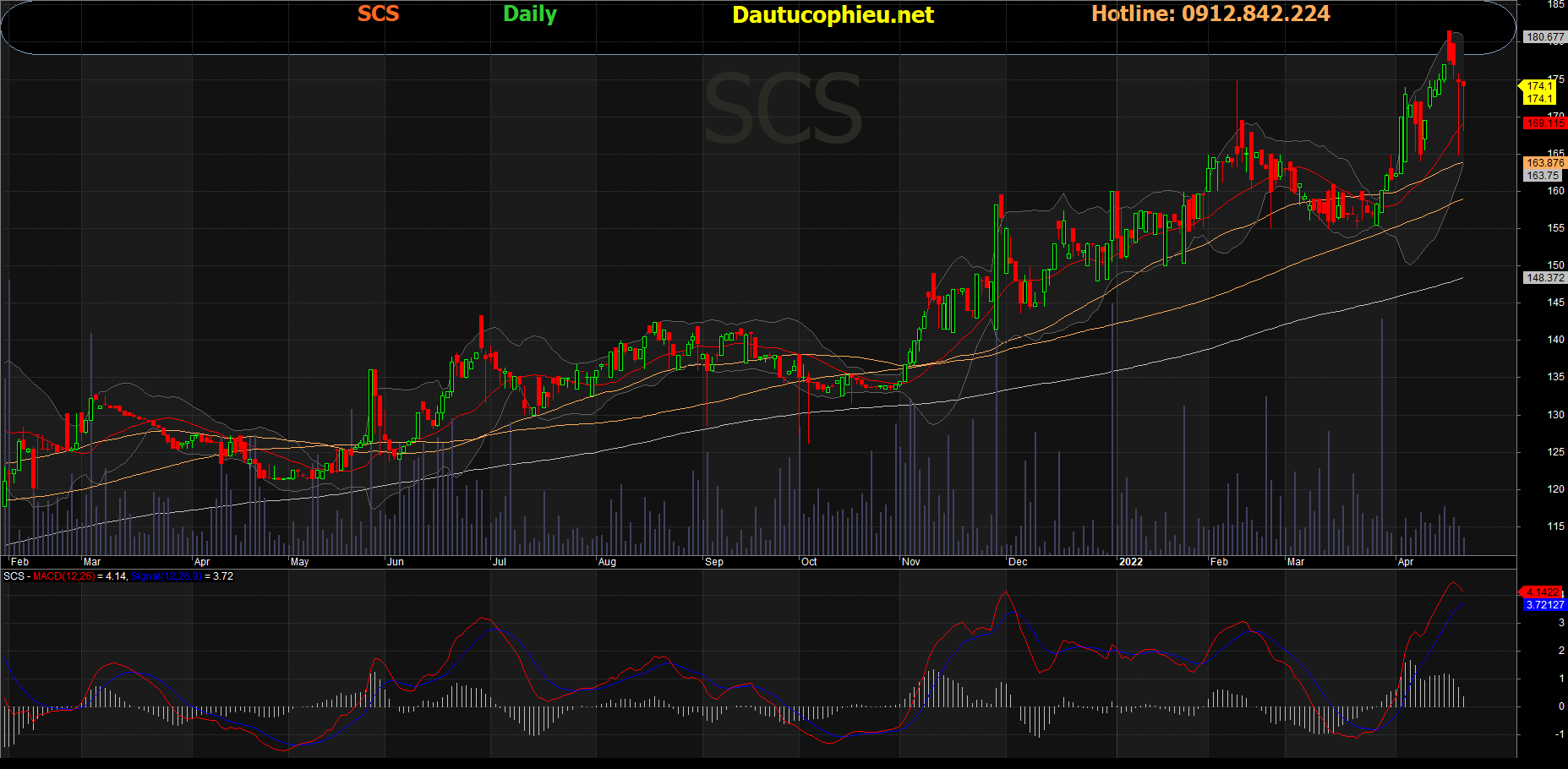1568x769 pixels.
Task: Click the 155 price axis label
Action: coord(1555,228)
